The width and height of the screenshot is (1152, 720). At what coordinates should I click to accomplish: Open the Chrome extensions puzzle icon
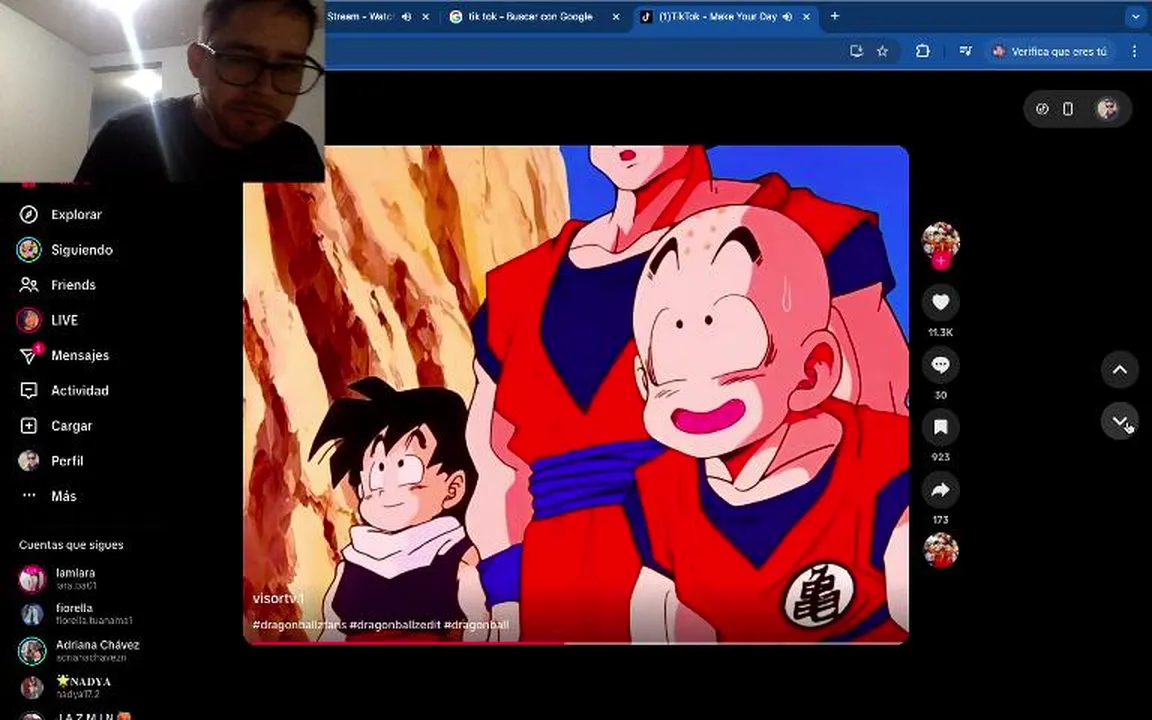923,51
